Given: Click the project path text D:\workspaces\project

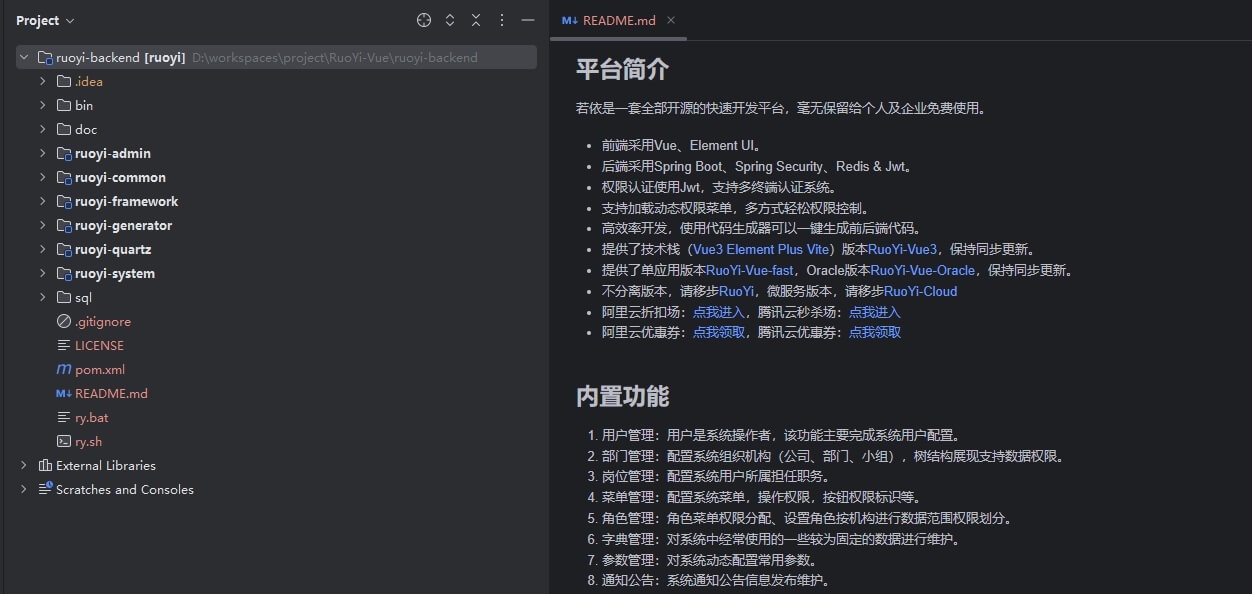Looking at the screenshot, I should click(x=335, y=58).
